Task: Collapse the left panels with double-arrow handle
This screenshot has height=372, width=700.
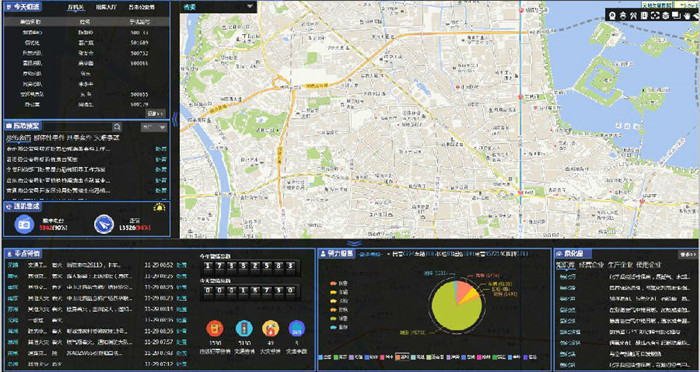Action: coord(175,120)
